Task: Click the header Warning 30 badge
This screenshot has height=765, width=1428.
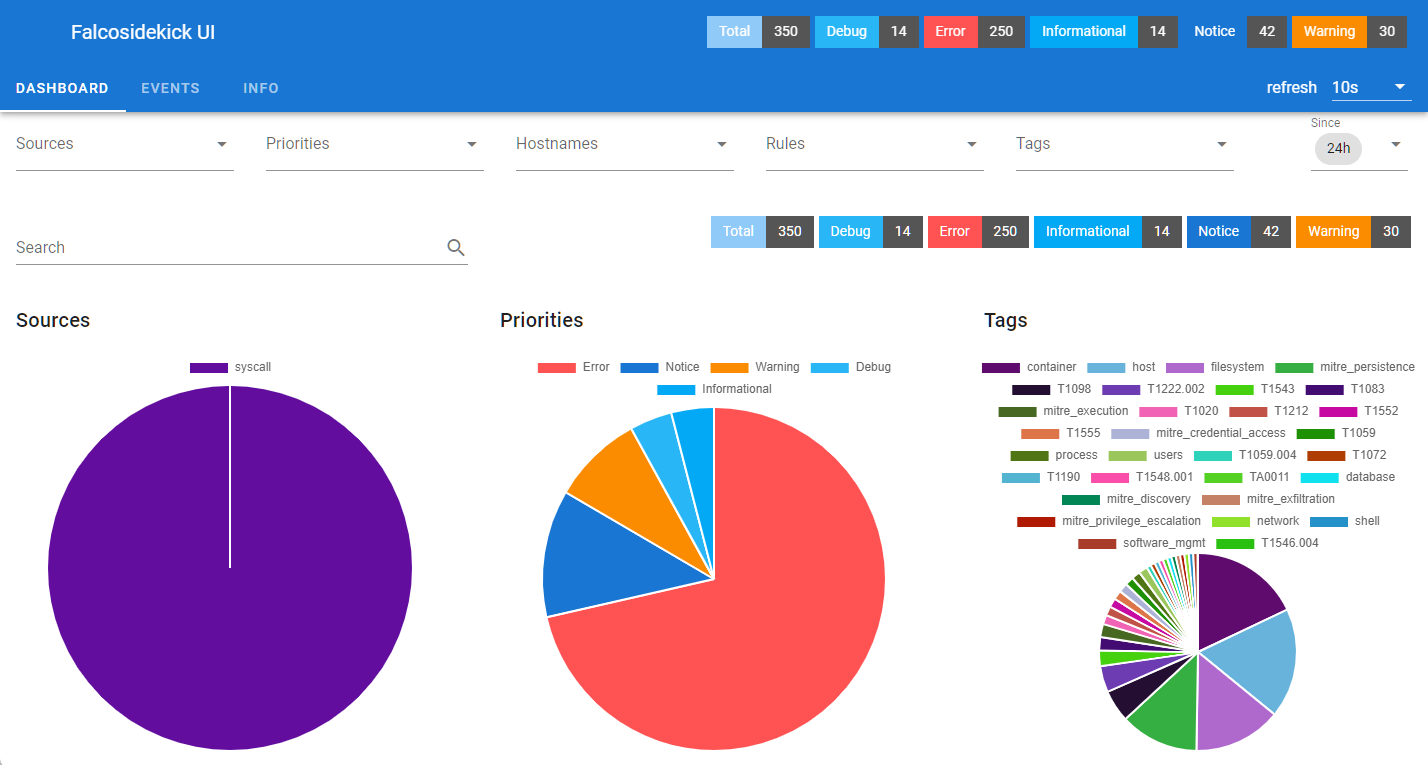Action: [1349, 31]
